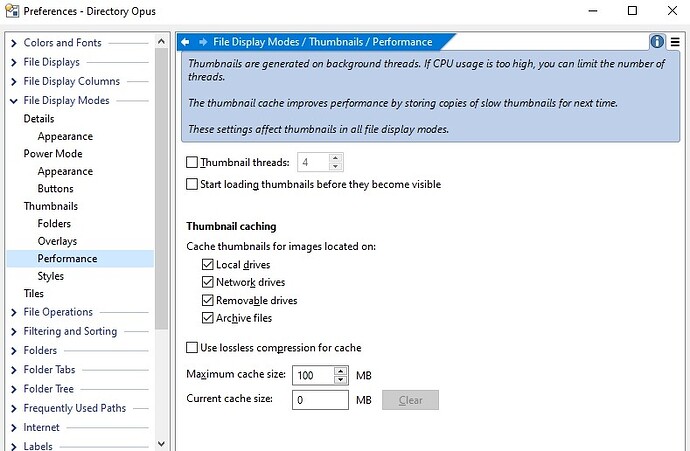Click the back arrow in the header

tap(185, 42)
